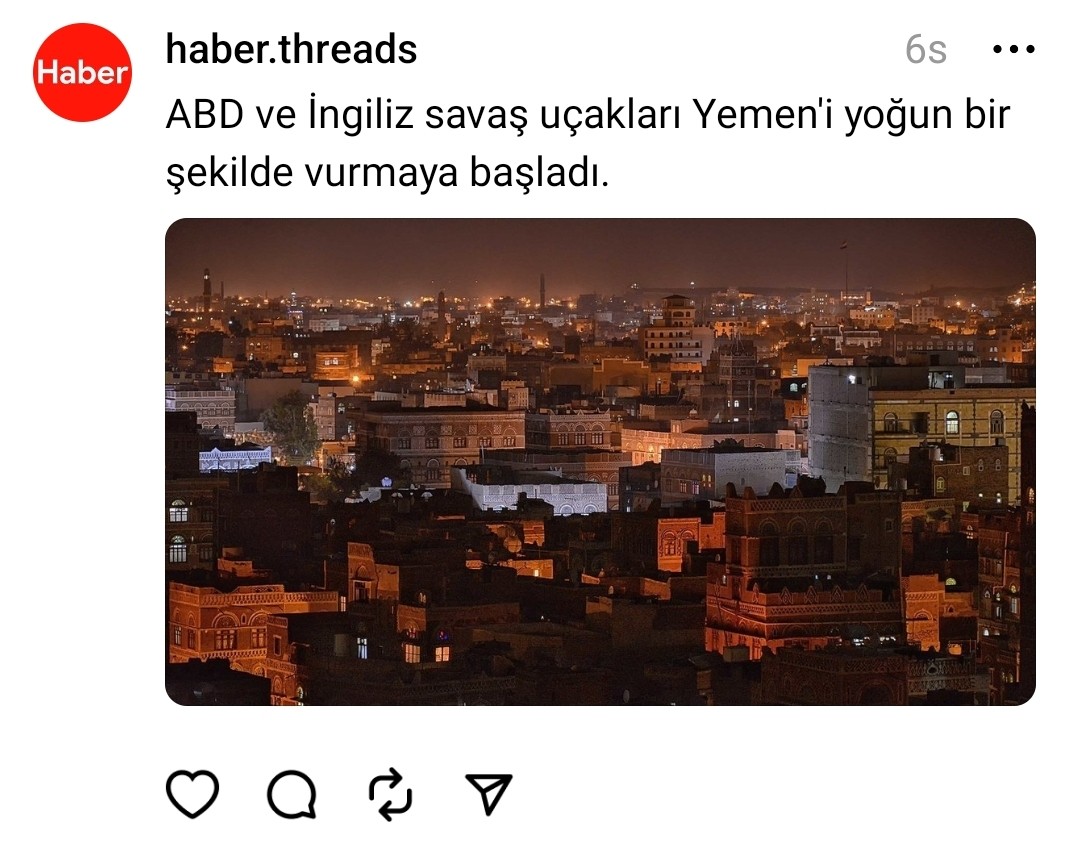The width and height of the screenshot is (1080, 847).
Task: Open the three-dot more options menu
Action: pos(1014,50)
